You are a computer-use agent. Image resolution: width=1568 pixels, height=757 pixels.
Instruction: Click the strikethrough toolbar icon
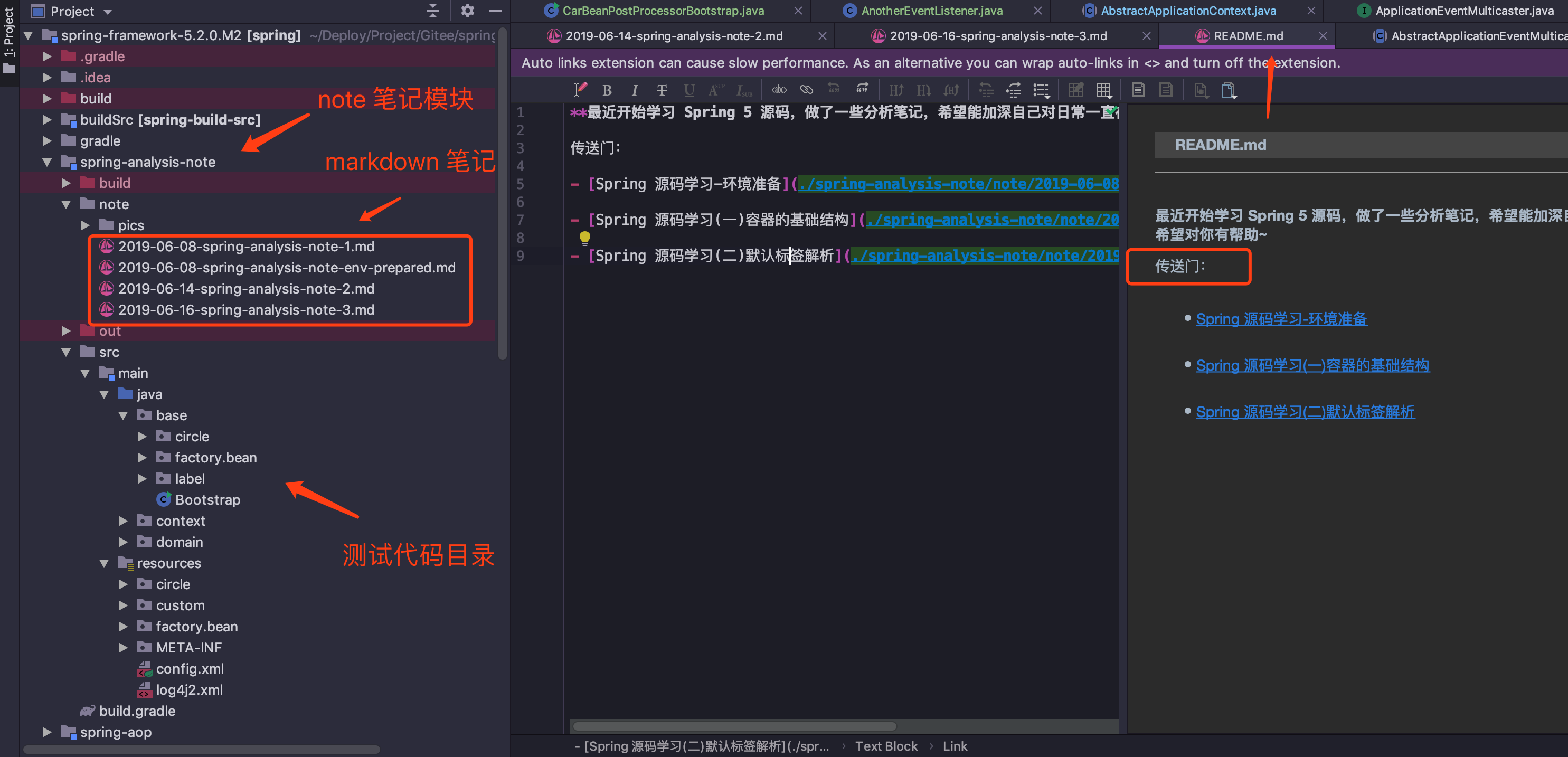[x=662, y=91]
